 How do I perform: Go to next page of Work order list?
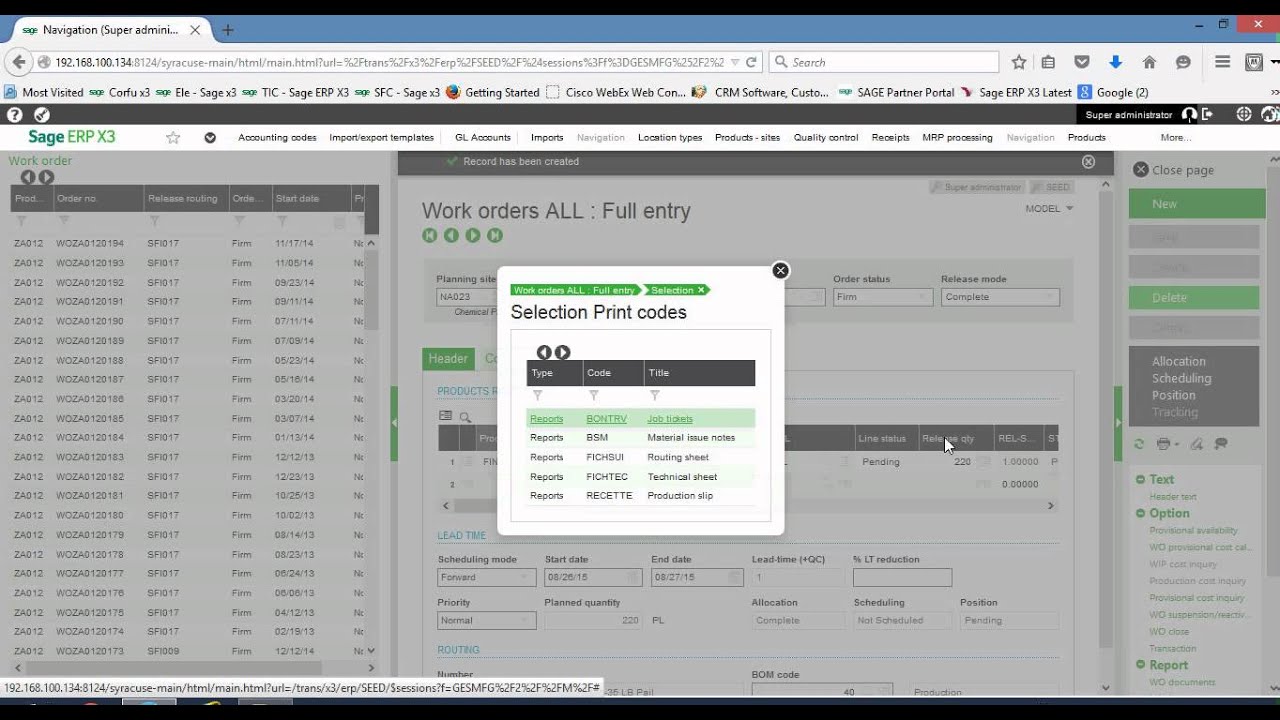pyautogui.click(x=46, y=177)
